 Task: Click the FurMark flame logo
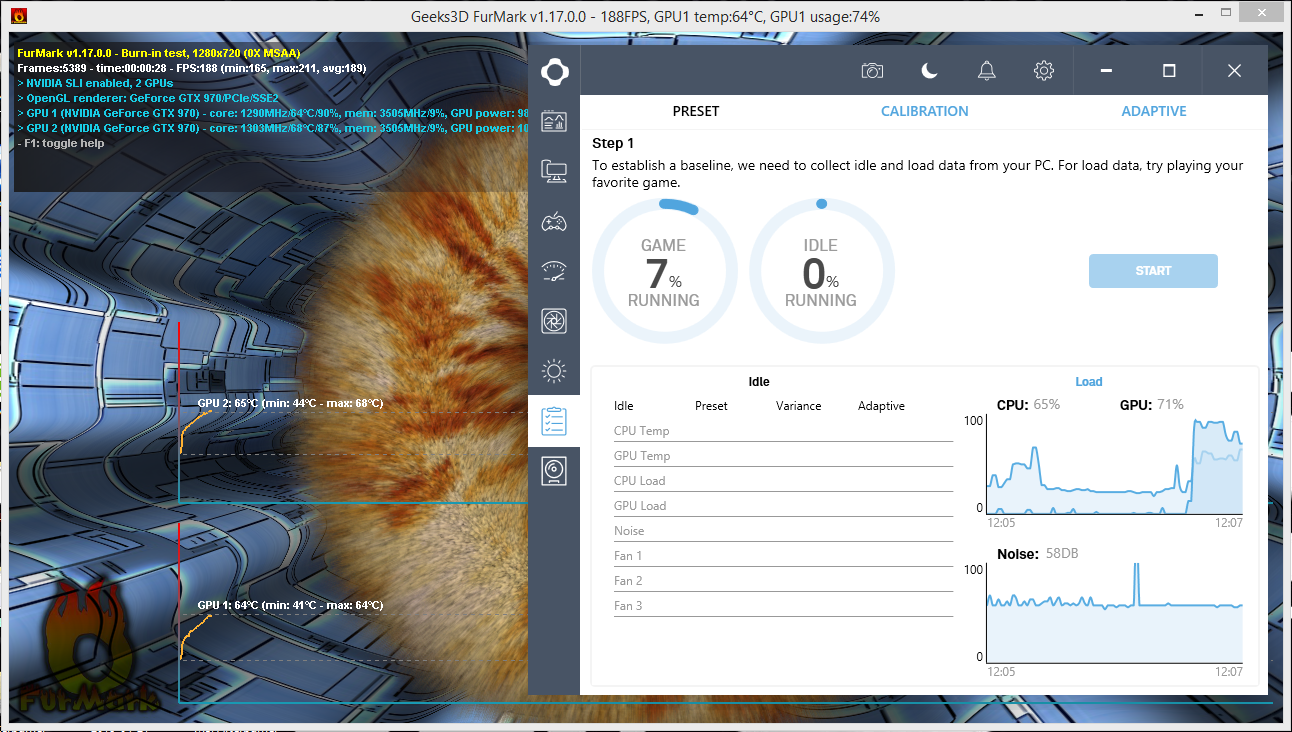(88, 645)
